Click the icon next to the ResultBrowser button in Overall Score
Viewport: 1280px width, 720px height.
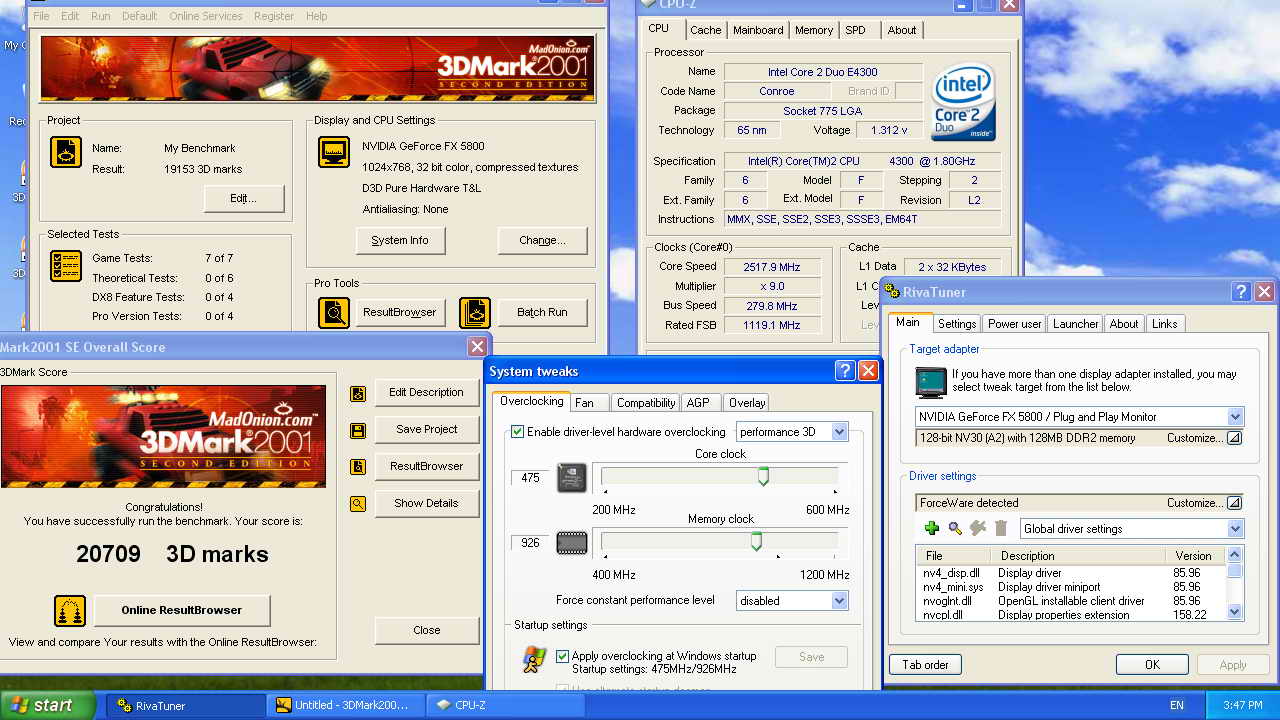click(x=358, y=467)
